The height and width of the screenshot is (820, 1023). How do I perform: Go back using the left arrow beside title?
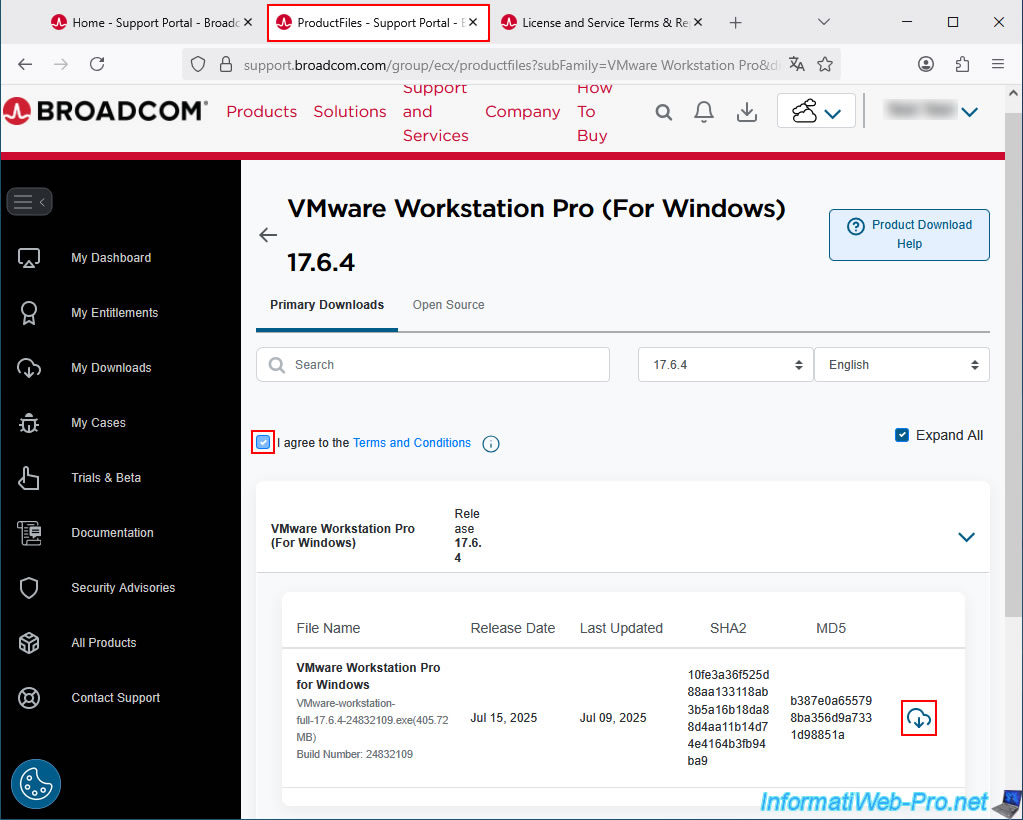268,235
